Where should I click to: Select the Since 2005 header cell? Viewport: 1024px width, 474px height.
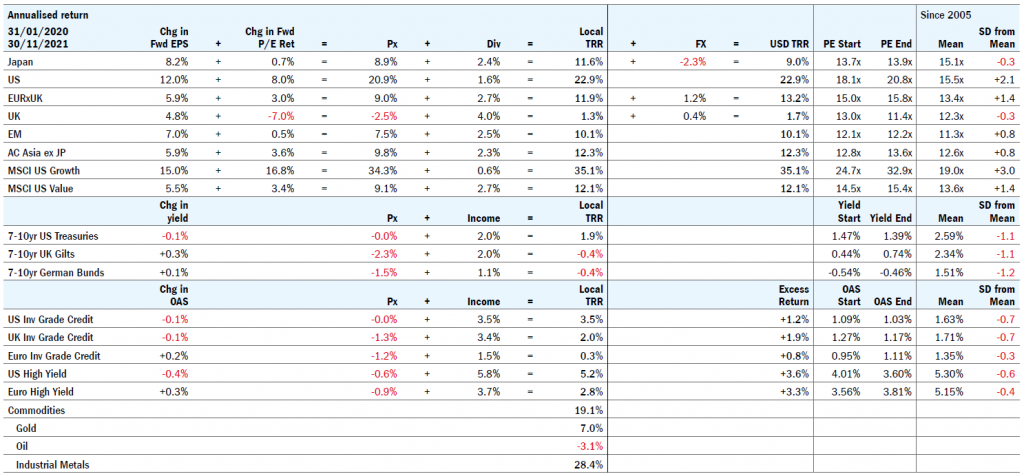(x=946, y=15)
